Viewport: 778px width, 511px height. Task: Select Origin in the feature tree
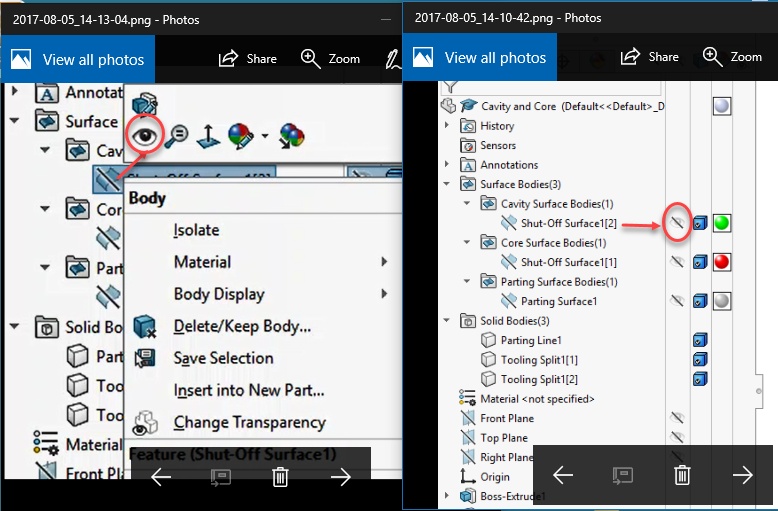(x=495, y=477)
